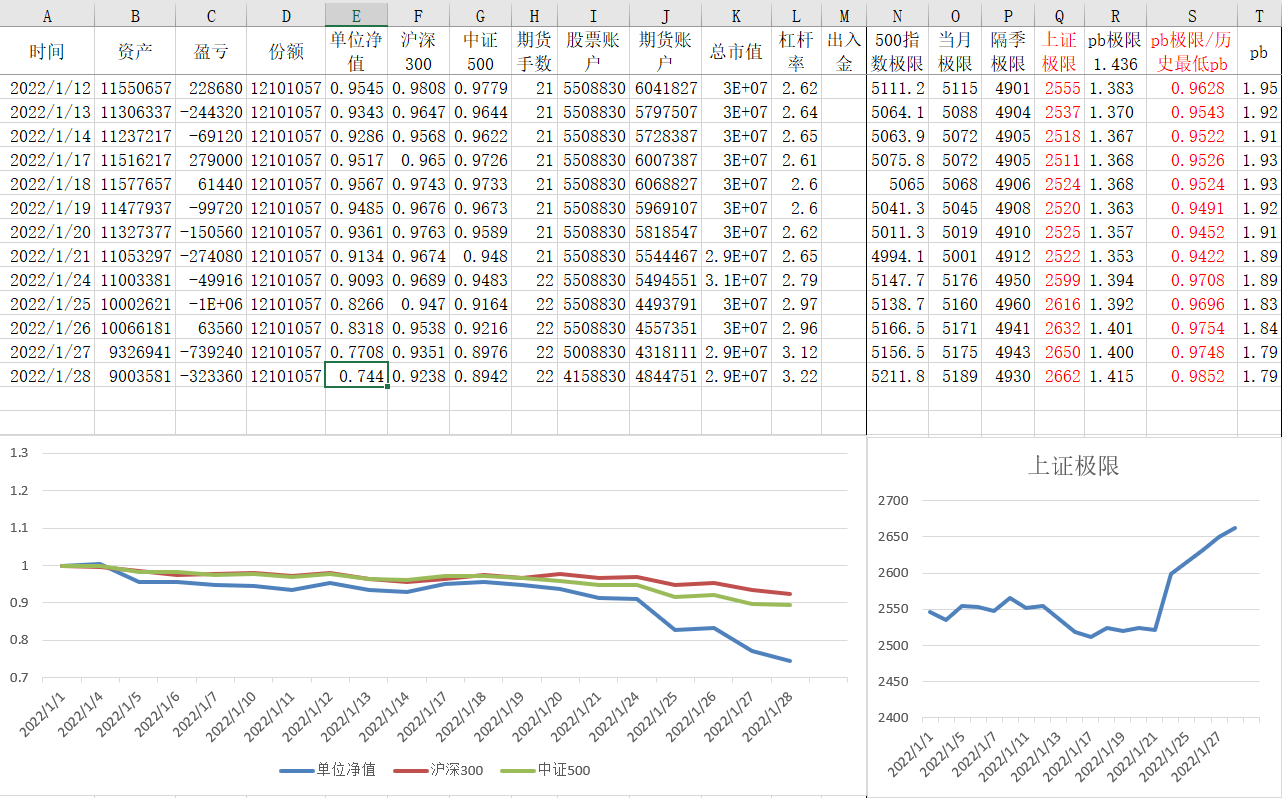This screenshot has height=798, width=1282.
Task: Click the 出入金 header cell
Action: click(x=844, y=51)
